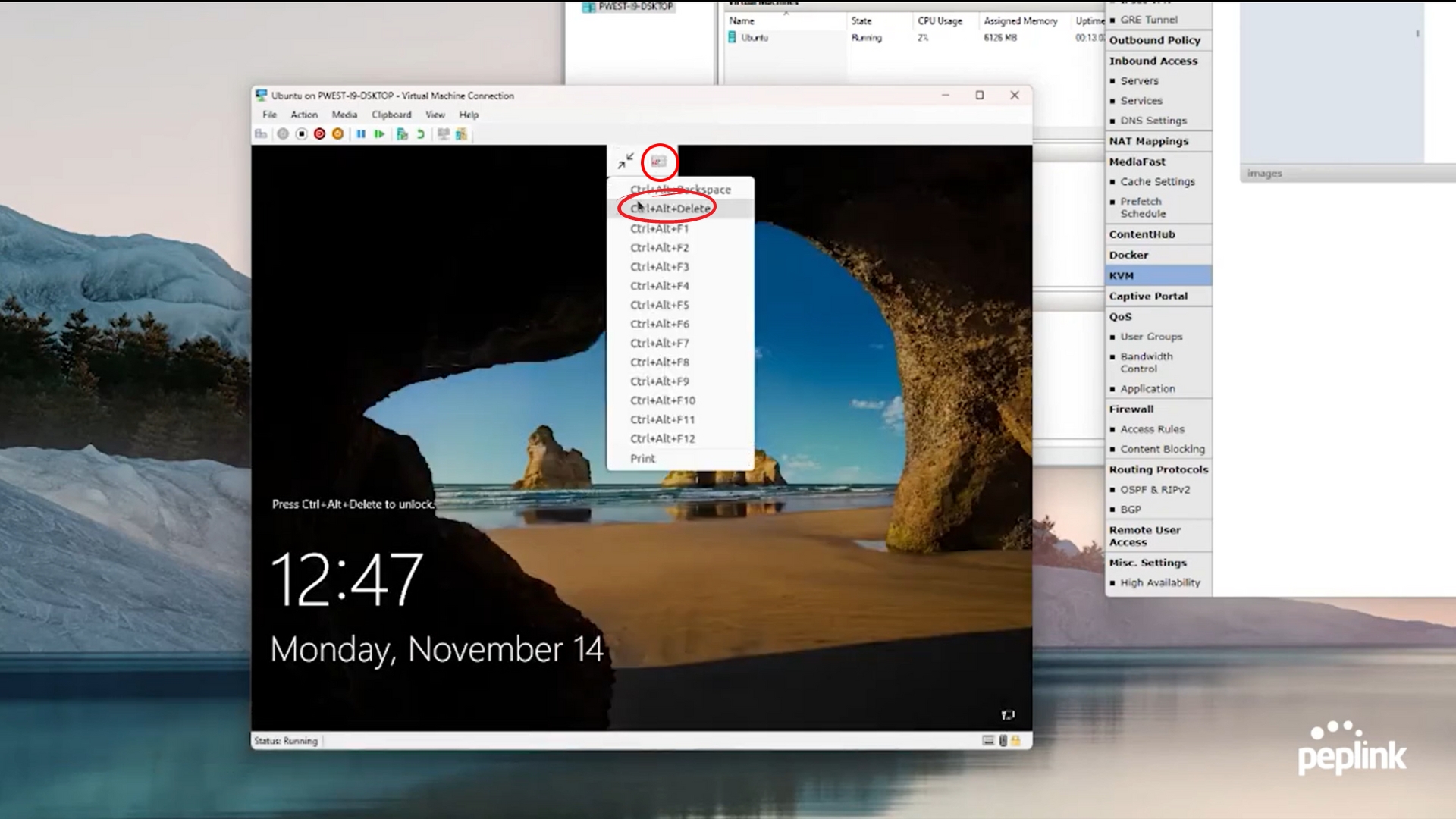This screenshot has height=819, width=1456.
Task: Select Ctrl+Alt+F2 from the shortcut menu
Action: point(659,247)
